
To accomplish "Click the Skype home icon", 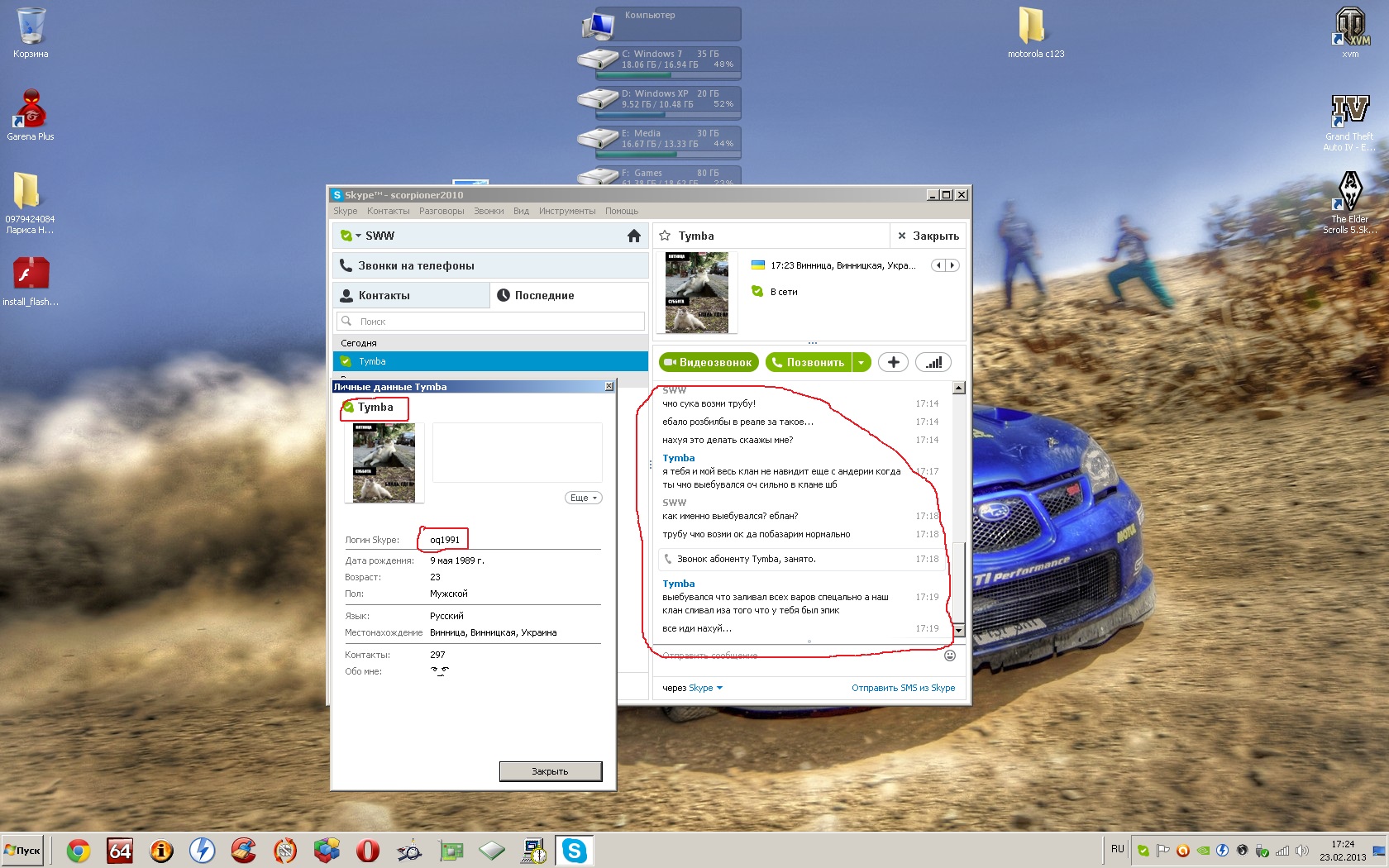I will click(634, 236).
